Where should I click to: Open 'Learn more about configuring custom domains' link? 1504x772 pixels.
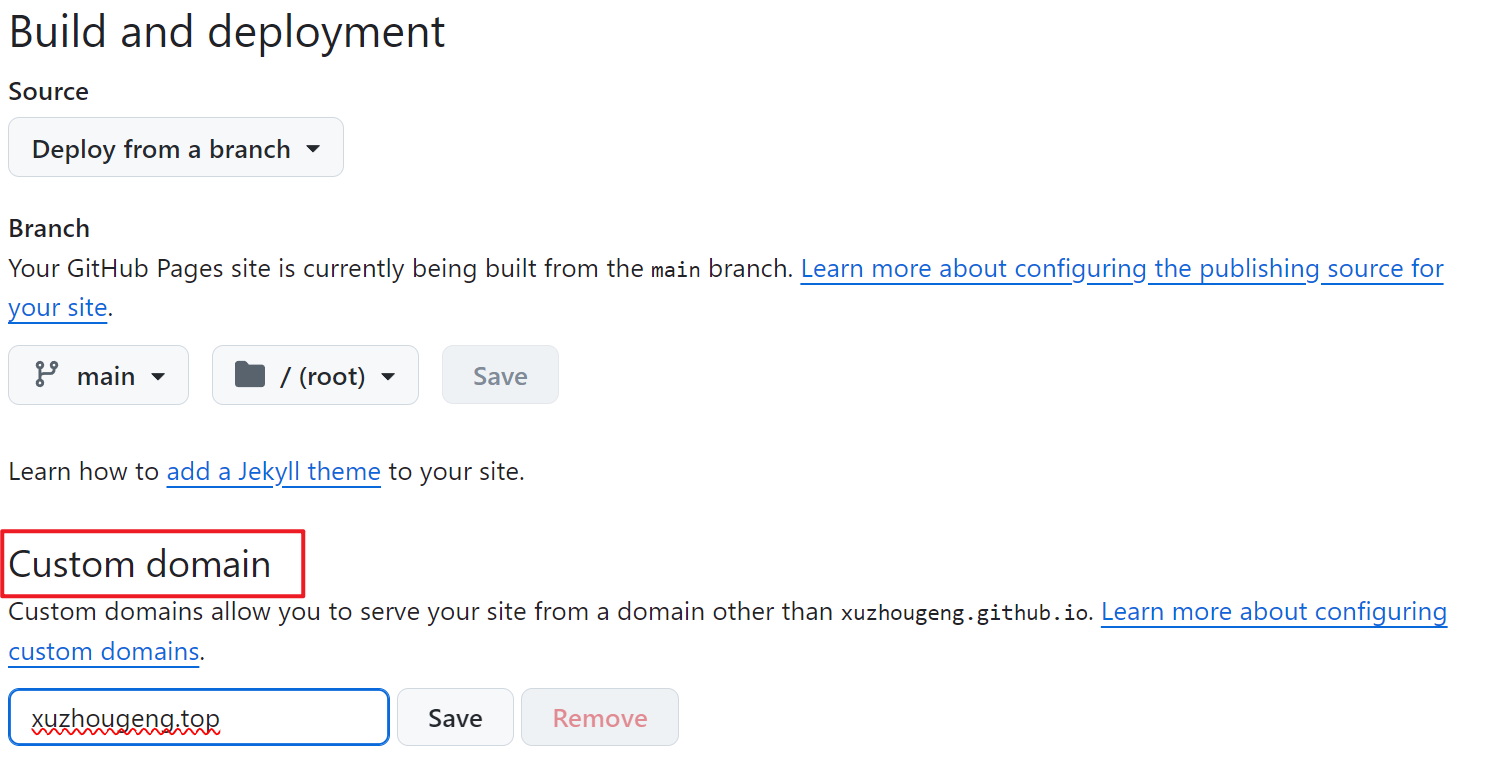point(1273,612)
